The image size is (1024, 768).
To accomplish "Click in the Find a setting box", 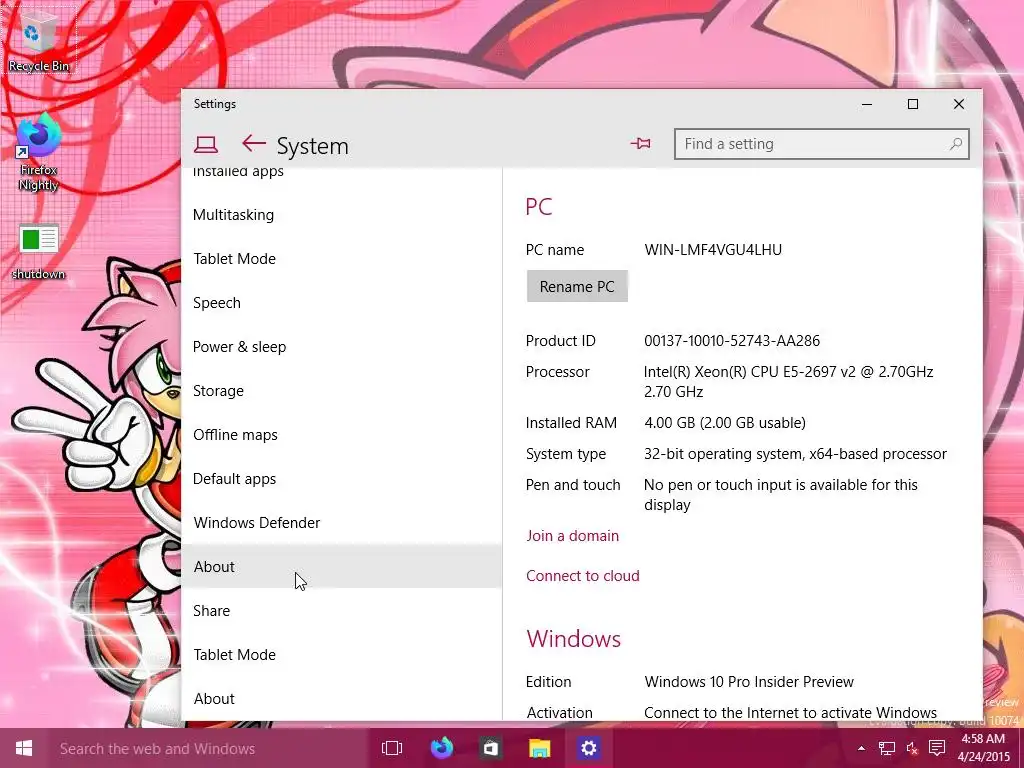I will point(822,144).
